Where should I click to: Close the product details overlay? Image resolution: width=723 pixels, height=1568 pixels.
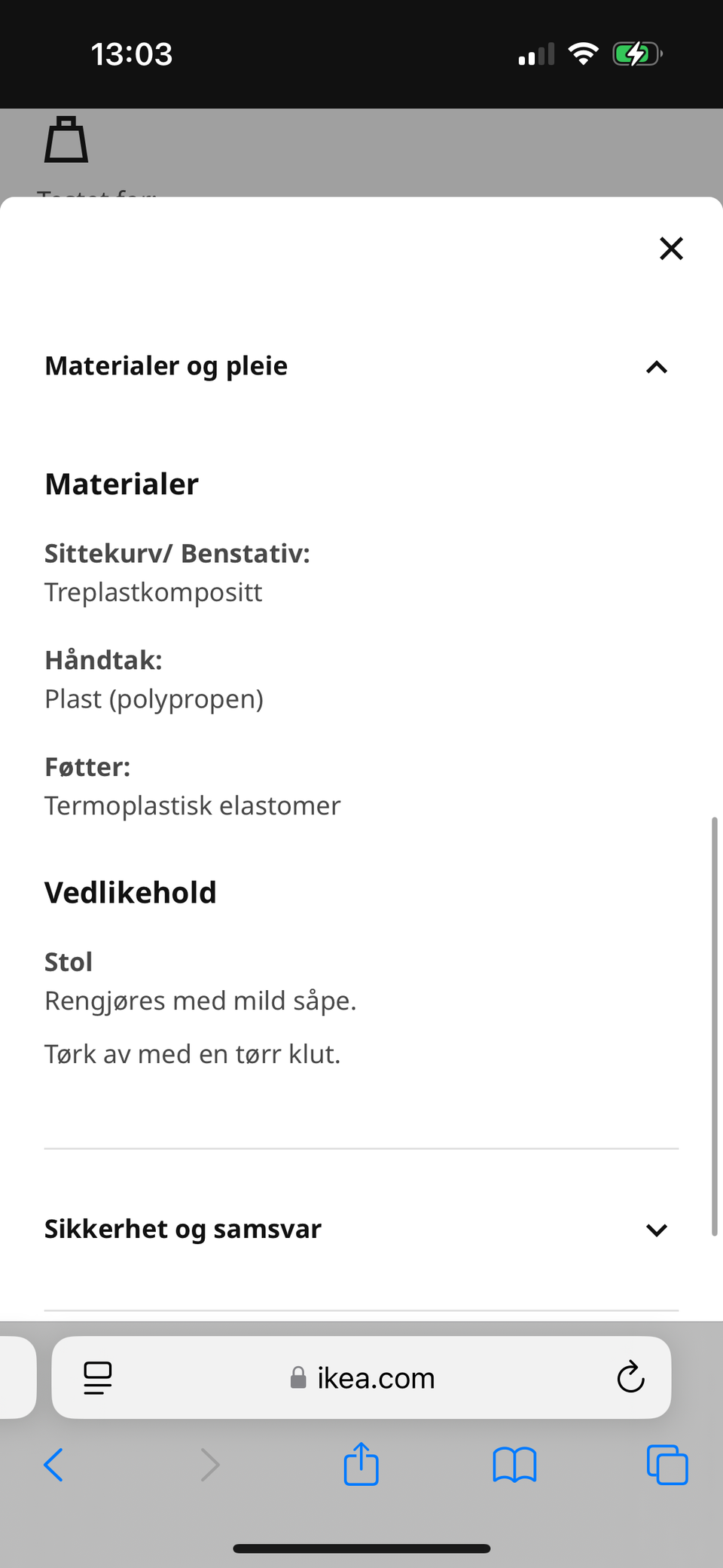click(x=670, y=248)
